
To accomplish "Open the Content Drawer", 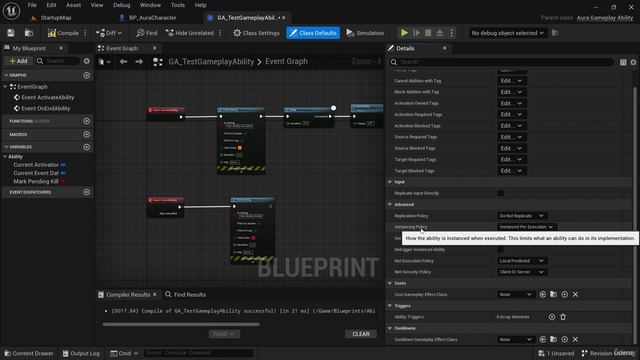I will (x=29, y=353).
